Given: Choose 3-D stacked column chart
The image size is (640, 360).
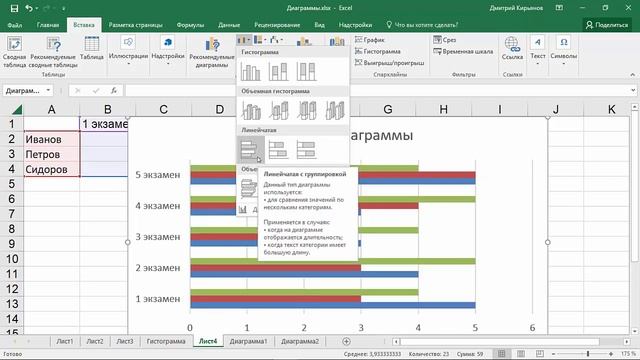Looking at the screenshot, I should [279, 111].
